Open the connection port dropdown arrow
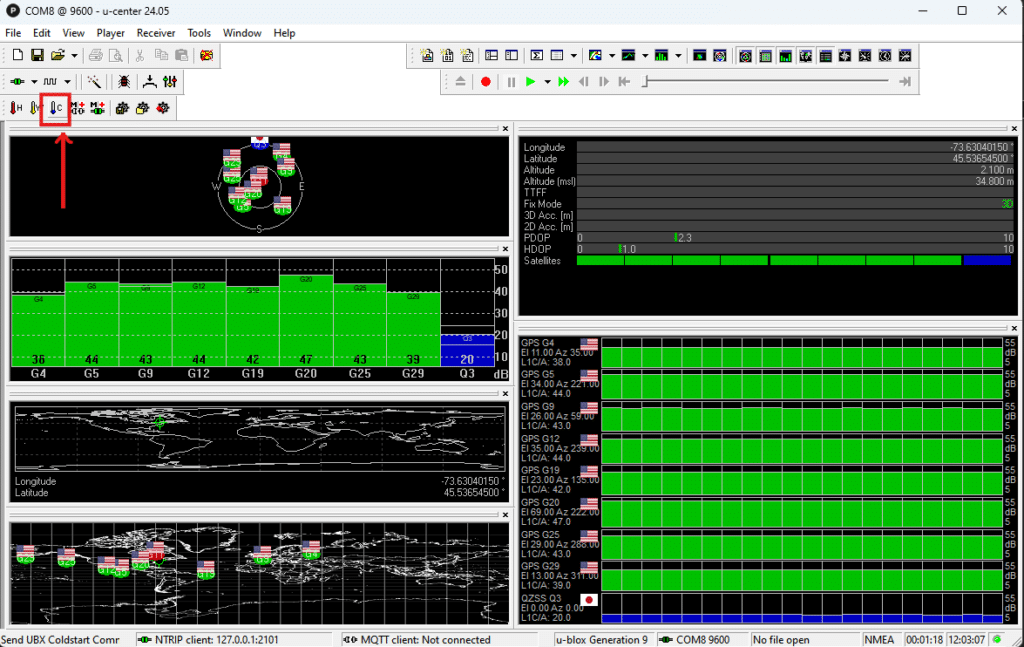Screen dimensions: 1024x647 33,81
